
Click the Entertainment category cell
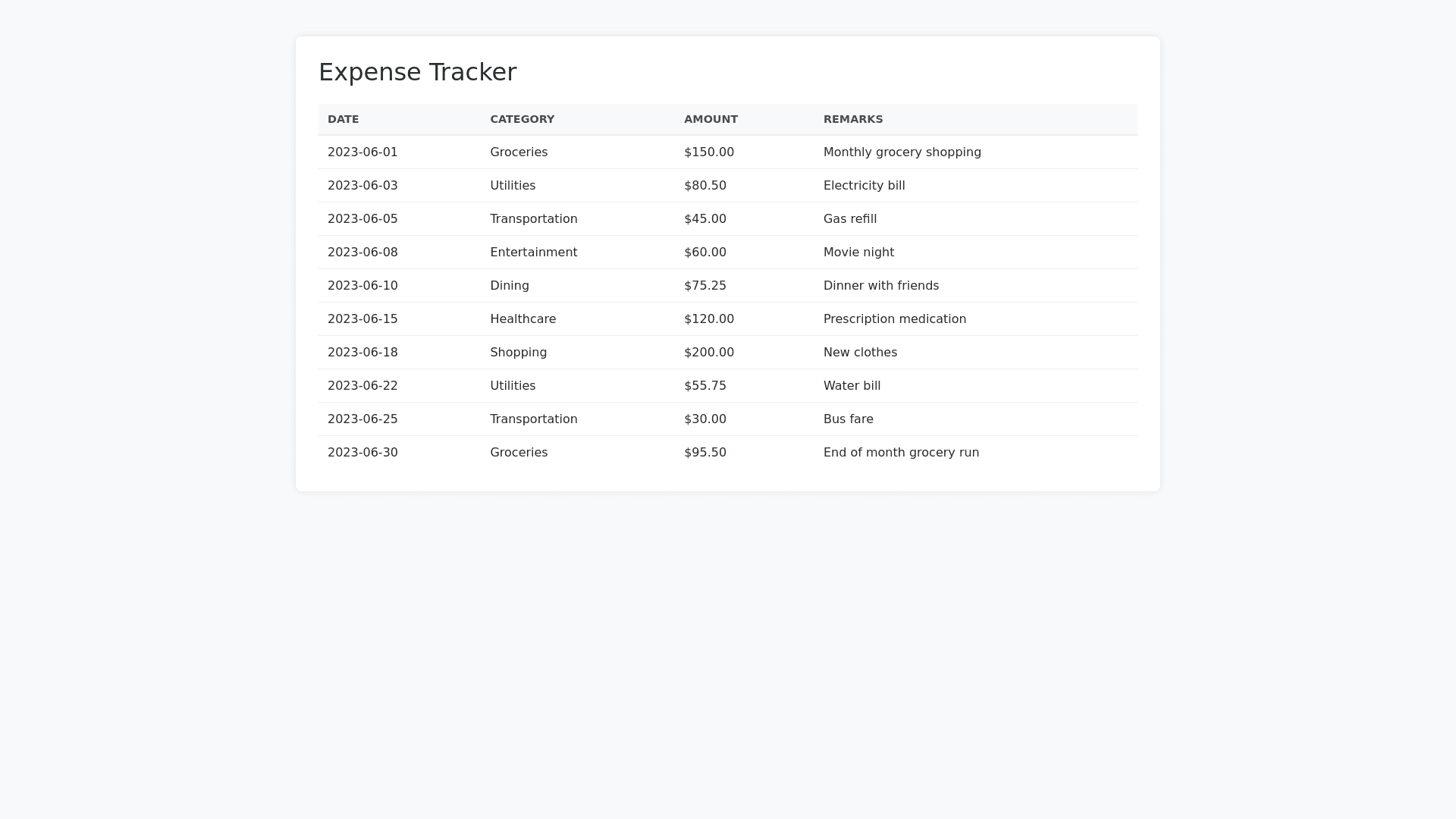point(533,253)
